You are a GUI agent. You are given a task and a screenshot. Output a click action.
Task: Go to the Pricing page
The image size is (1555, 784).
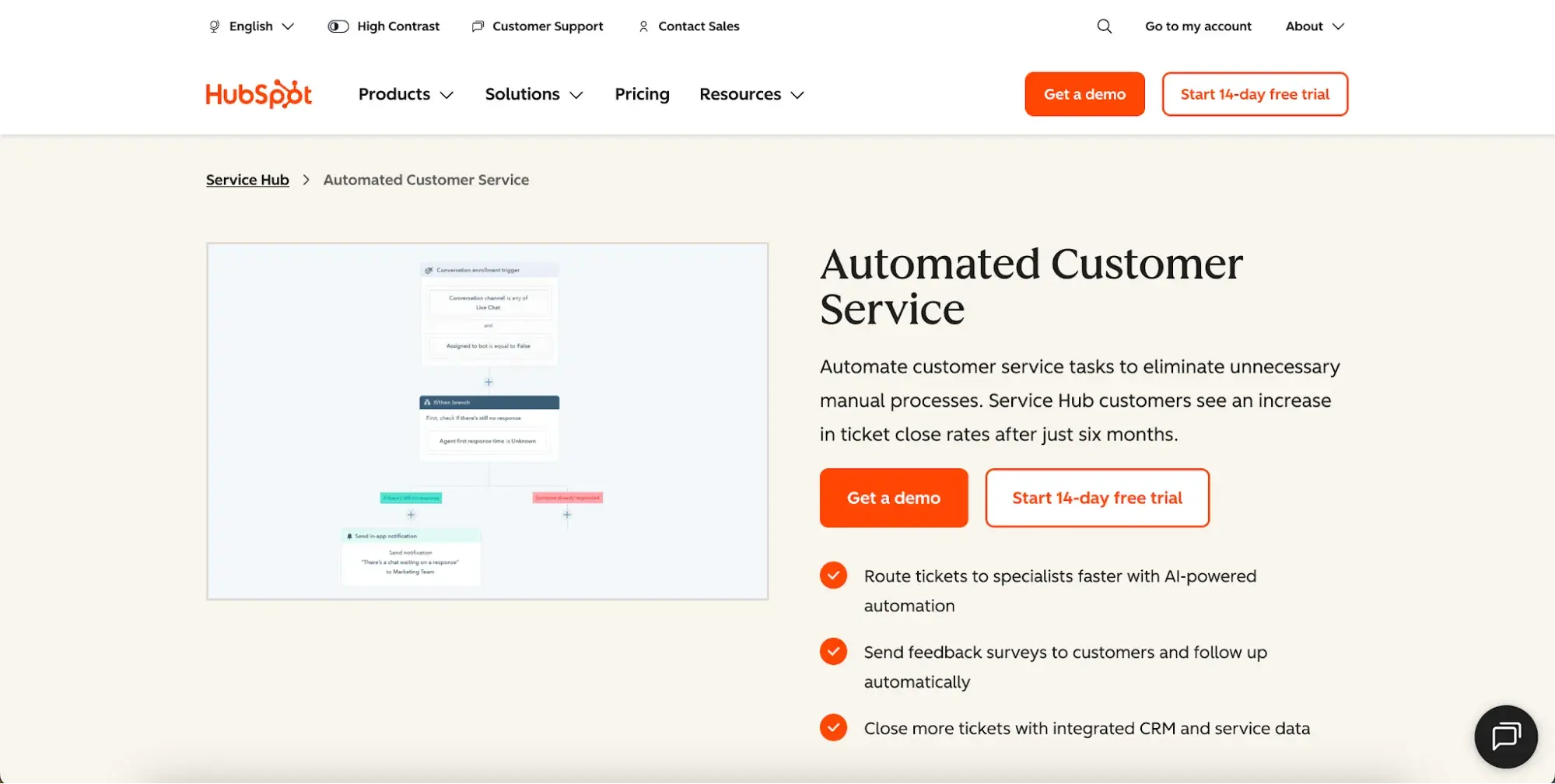tap(642, 94)
